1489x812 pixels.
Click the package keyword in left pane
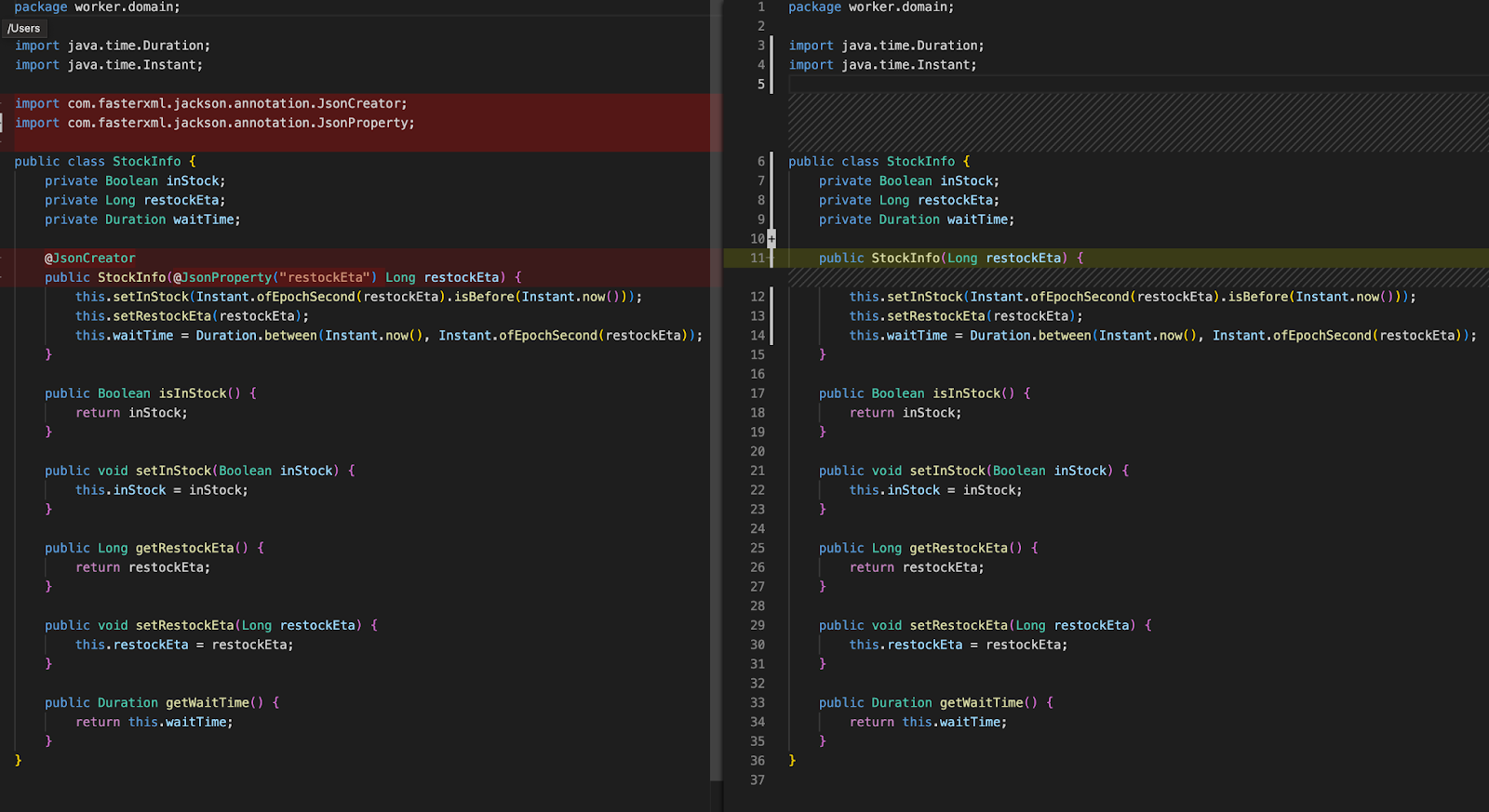(x=40, y=7)
